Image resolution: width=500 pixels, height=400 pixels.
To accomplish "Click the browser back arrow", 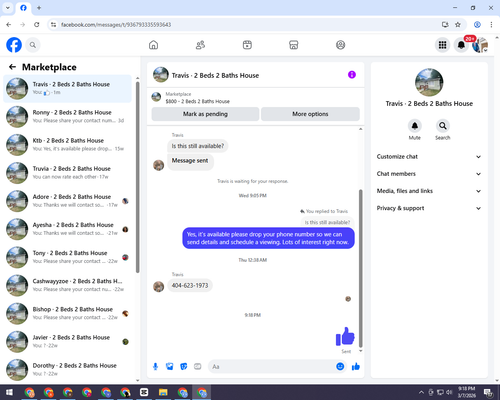I will click(x=9, y=24).
